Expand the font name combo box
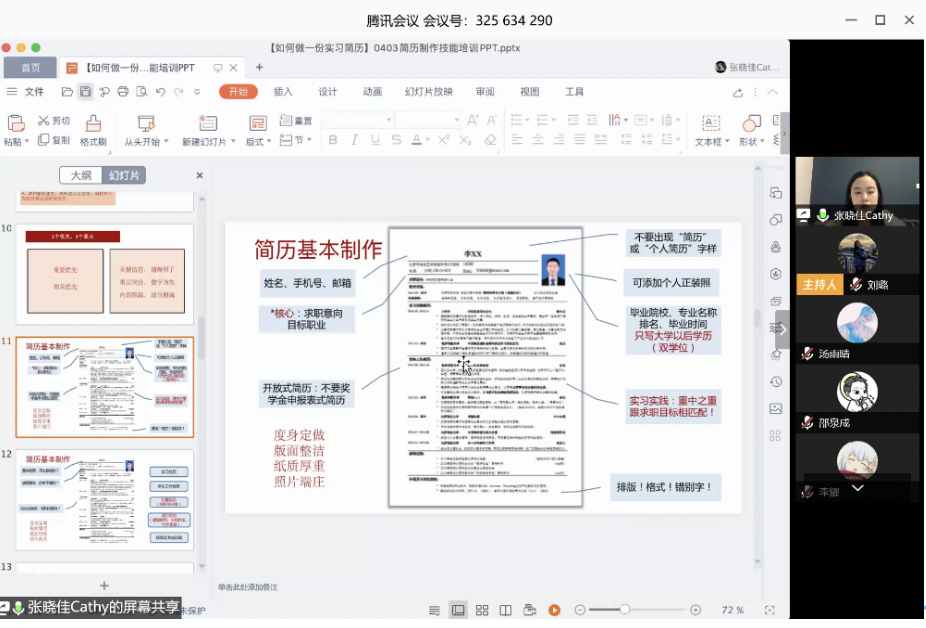The image size is (926, 628). point(386,120)
